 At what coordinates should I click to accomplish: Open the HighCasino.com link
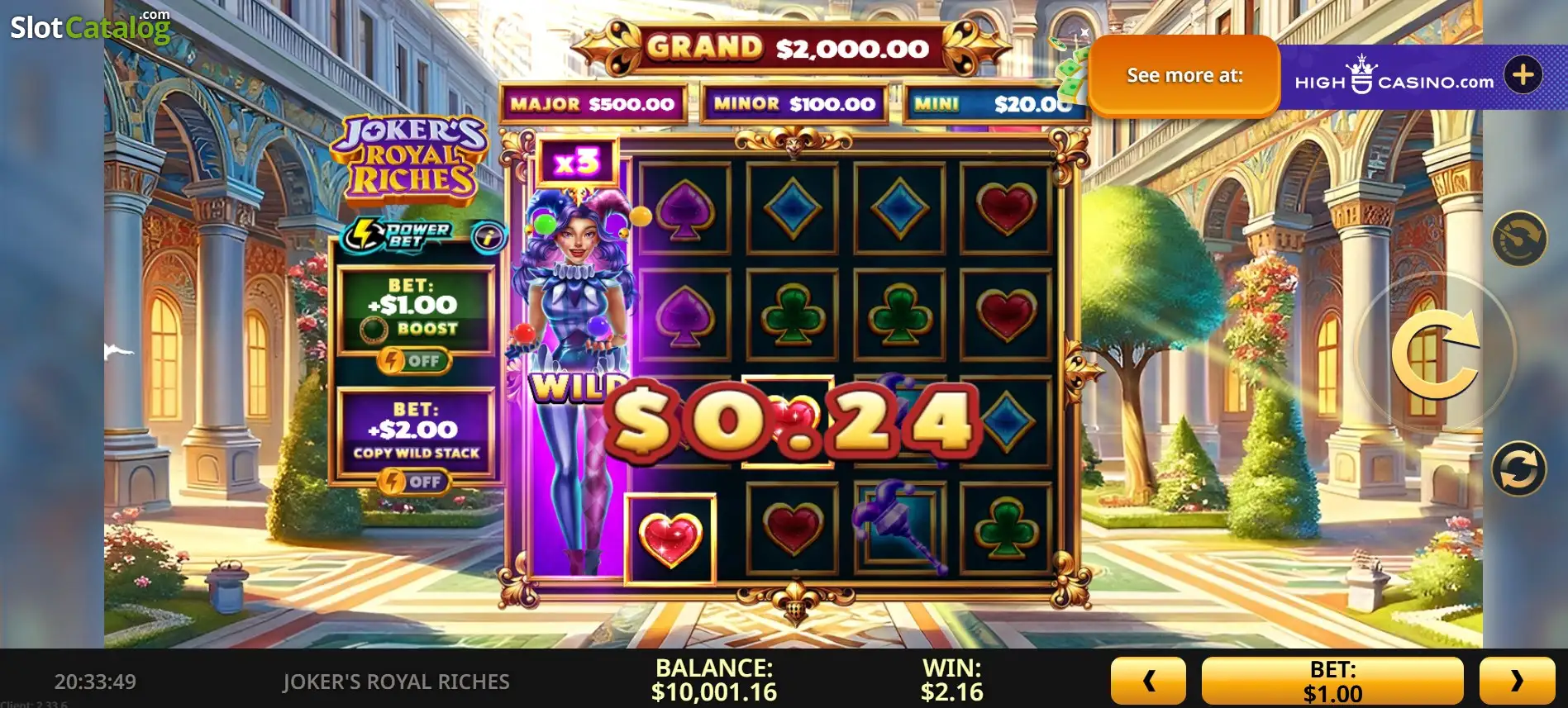click(1394, 76)
